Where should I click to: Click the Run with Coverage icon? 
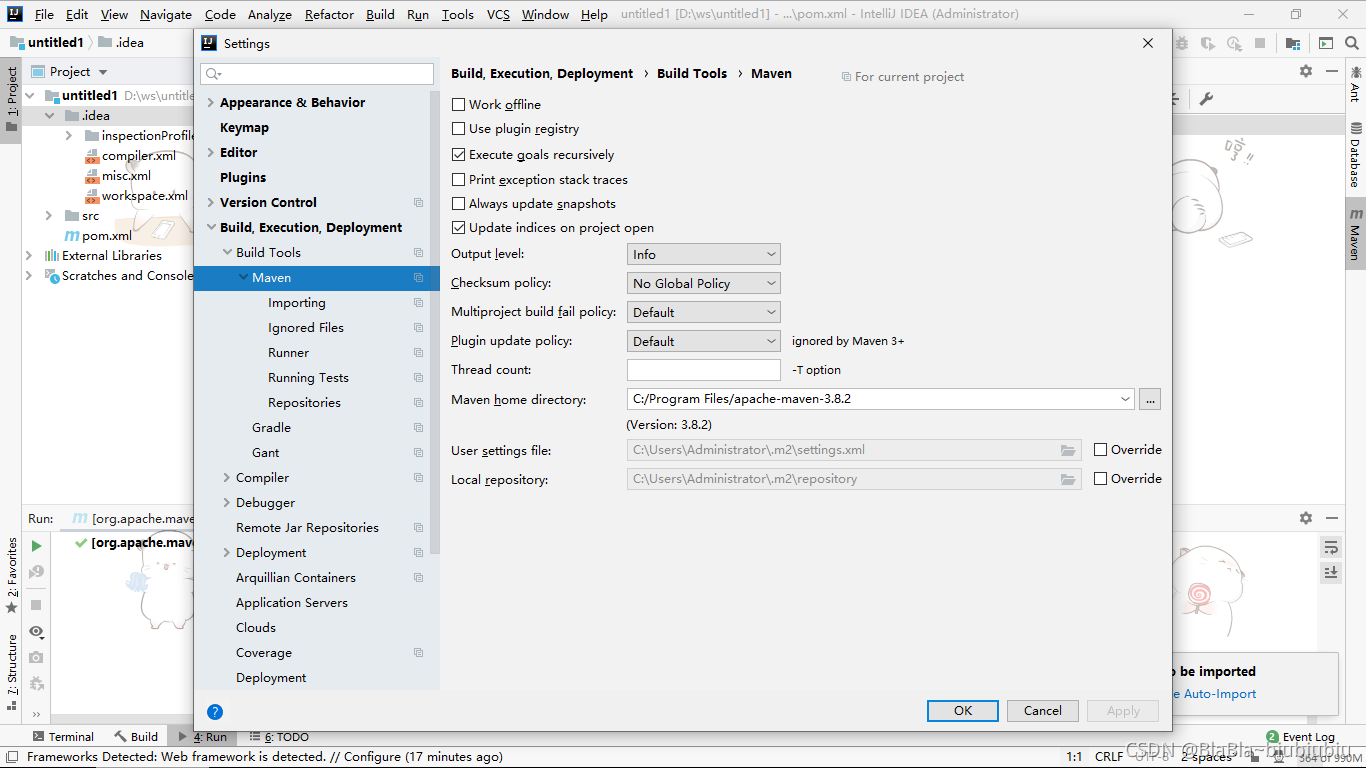[x=1208, y=43]
